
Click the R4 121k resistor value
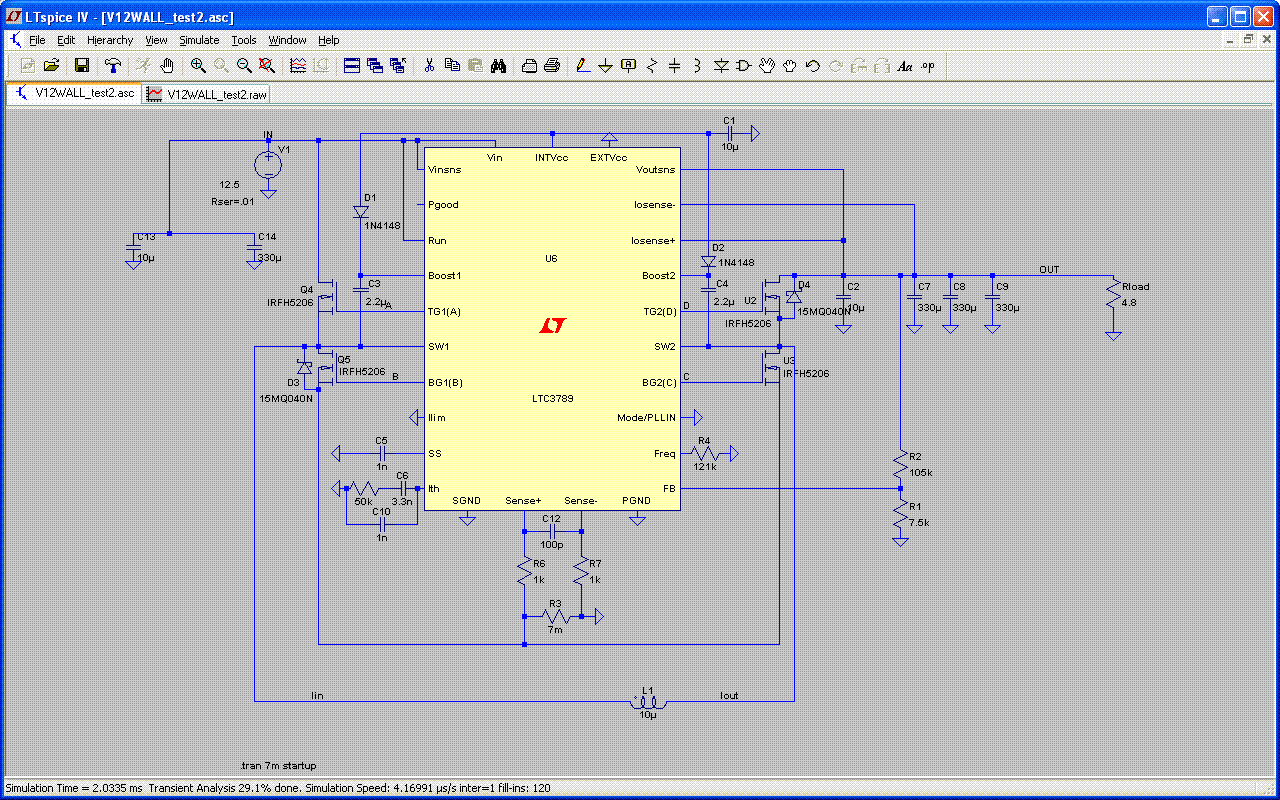(x=704, y=466)
